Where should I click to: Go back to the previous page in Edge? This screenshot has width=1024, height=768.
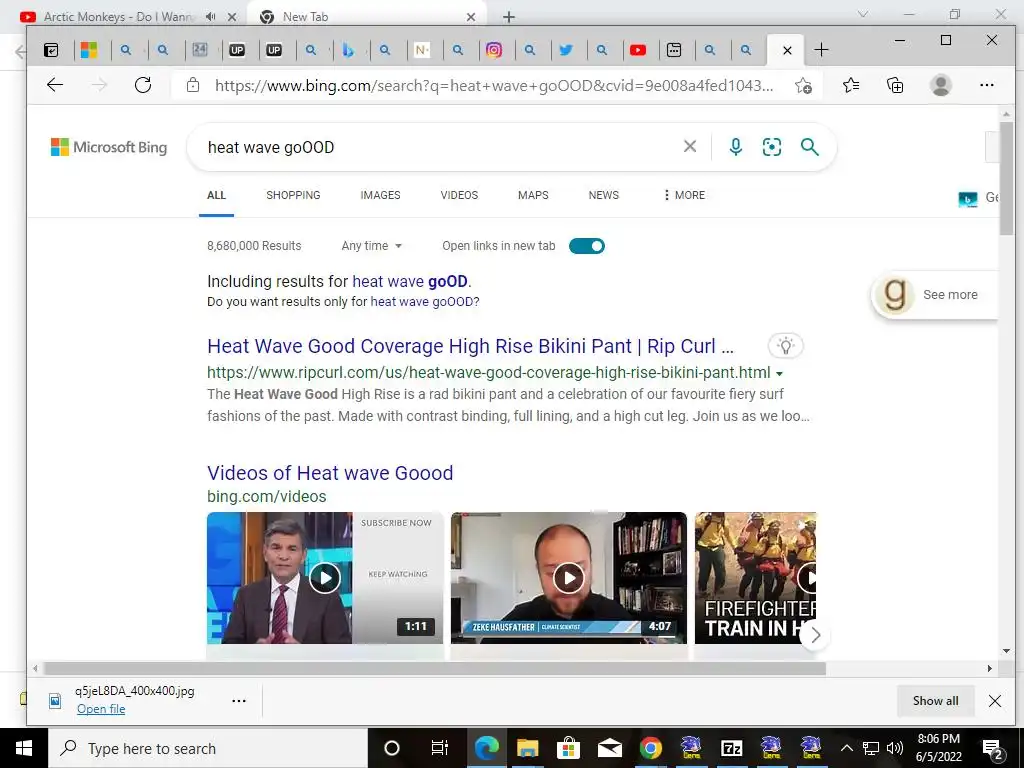(55, 85)
